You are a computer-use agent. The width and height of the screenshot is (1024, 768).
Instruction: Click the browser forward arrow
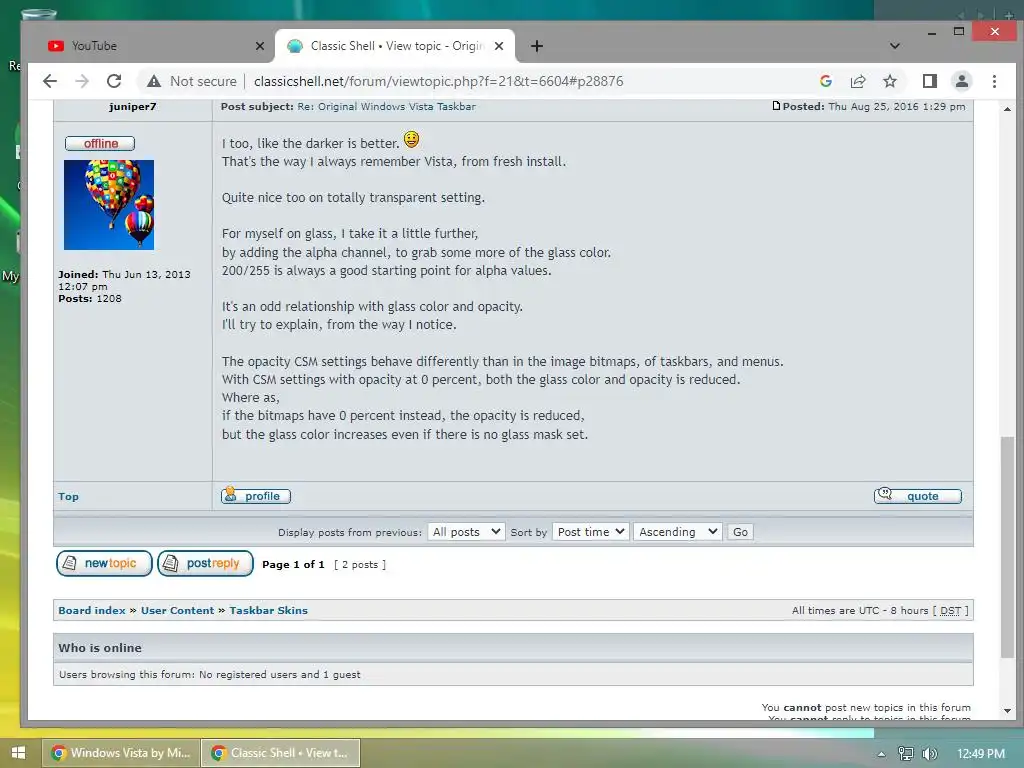[x=82, y=81]
